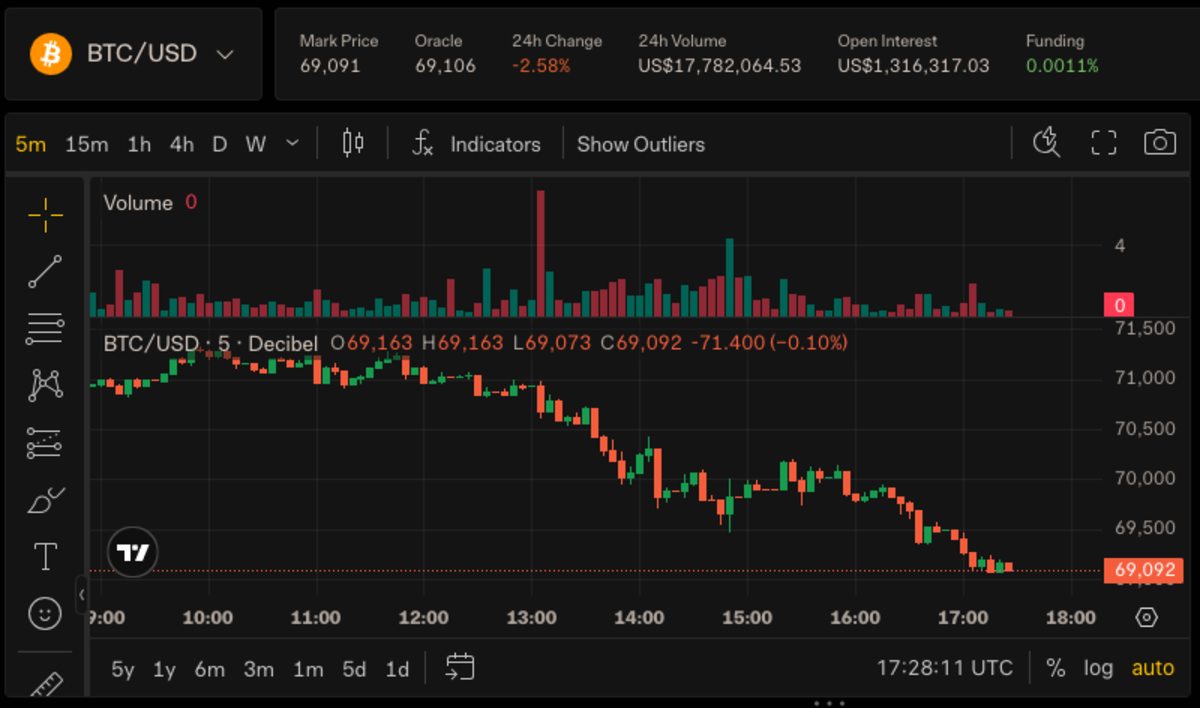Toggle percent scale mode
This screenshot has width=1200, height=708.
[x=1055, y=668]
